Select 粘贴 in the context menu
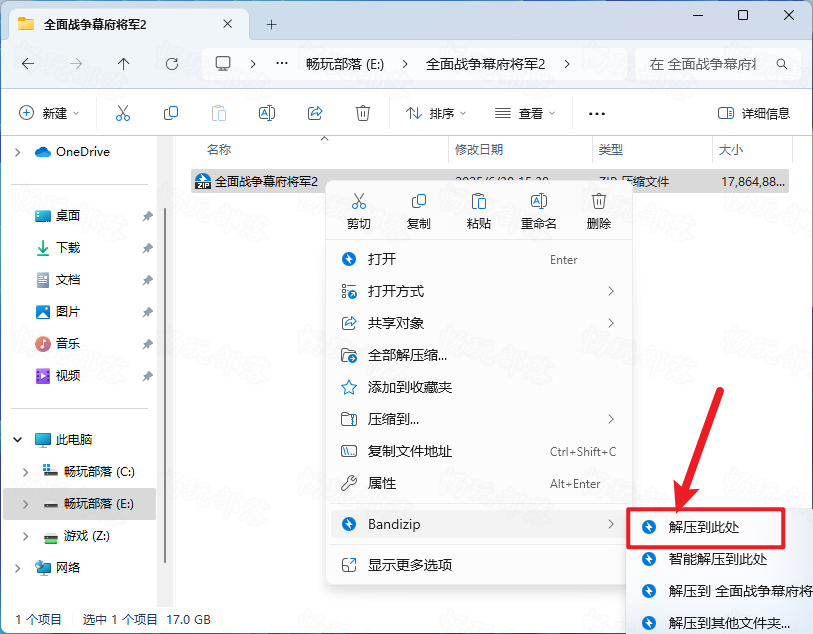Viewport: 813px width, 634px height. (x=479, y=212)
